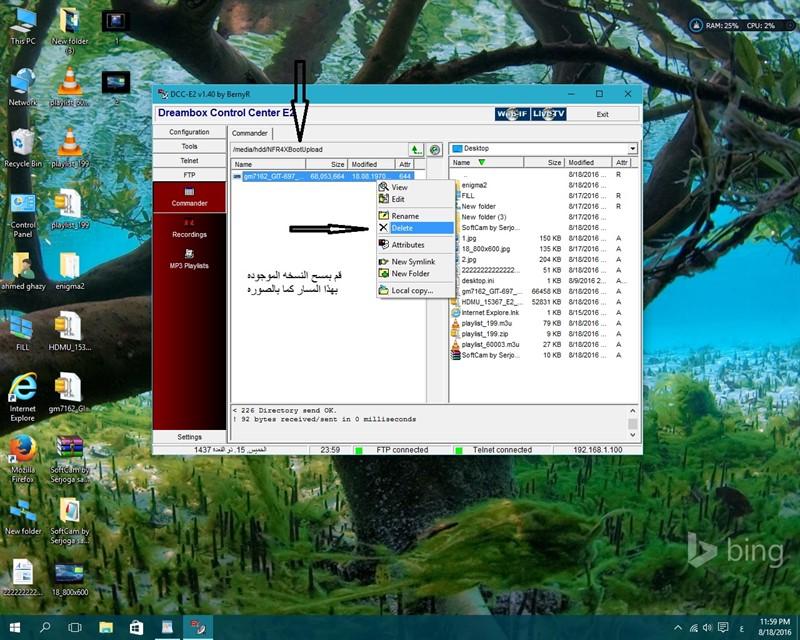Sort the local panel by Modified column

[x=589, y=162]
